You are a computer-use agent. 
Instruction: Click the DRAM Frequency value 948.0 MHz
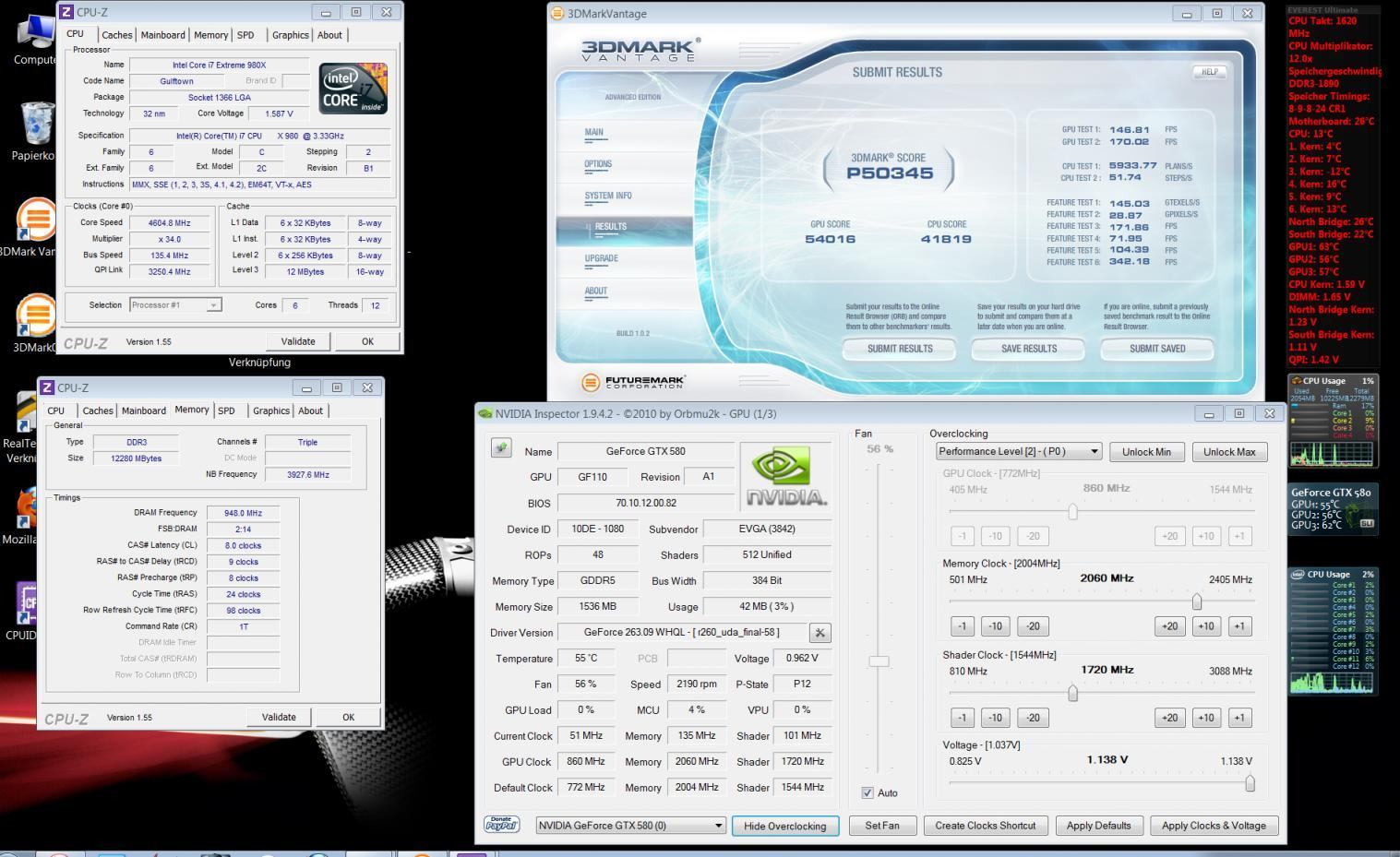244,513
